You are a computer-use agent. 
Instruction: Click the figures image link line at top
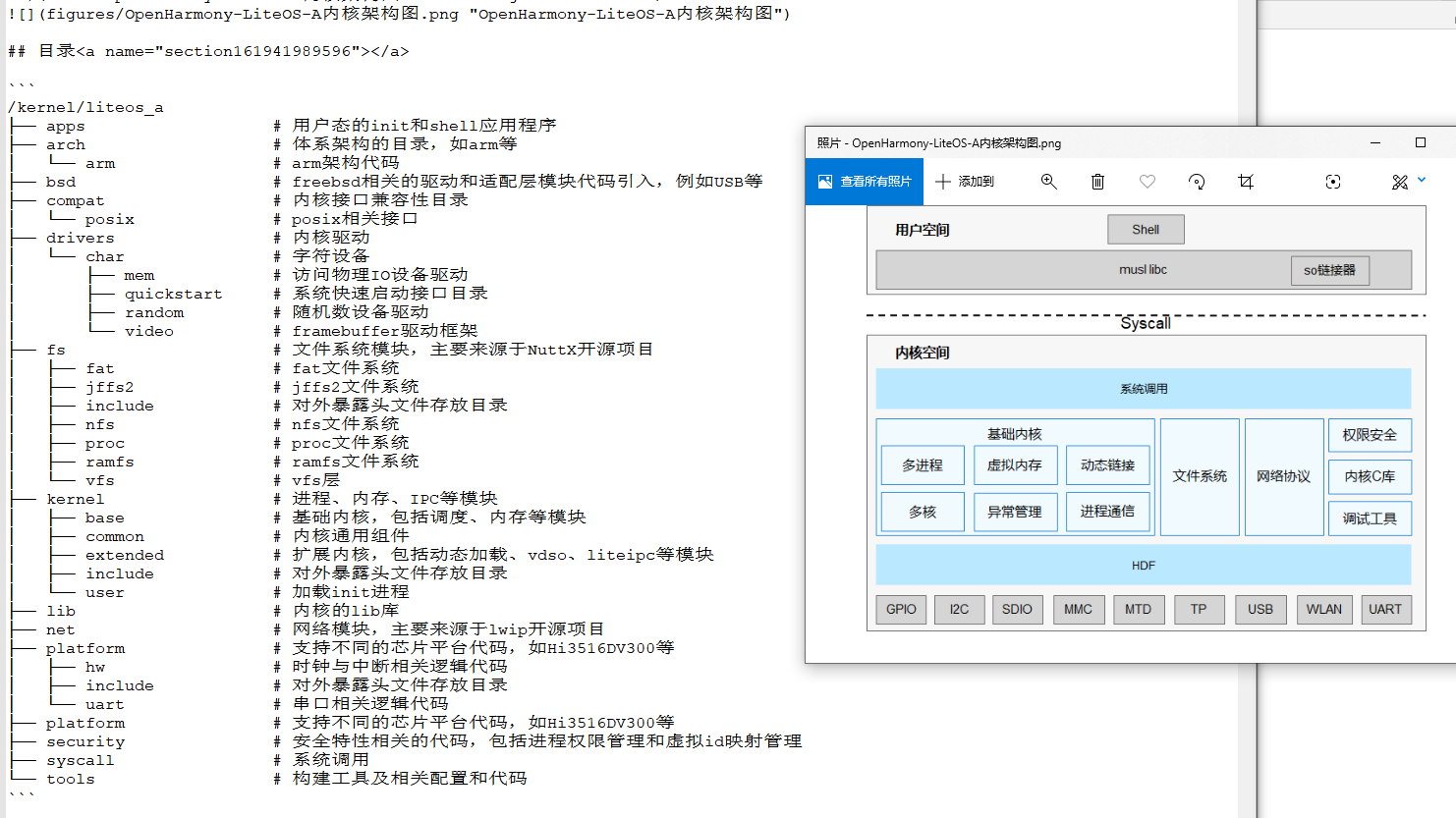pyautogui.click(x=399, y=14)
